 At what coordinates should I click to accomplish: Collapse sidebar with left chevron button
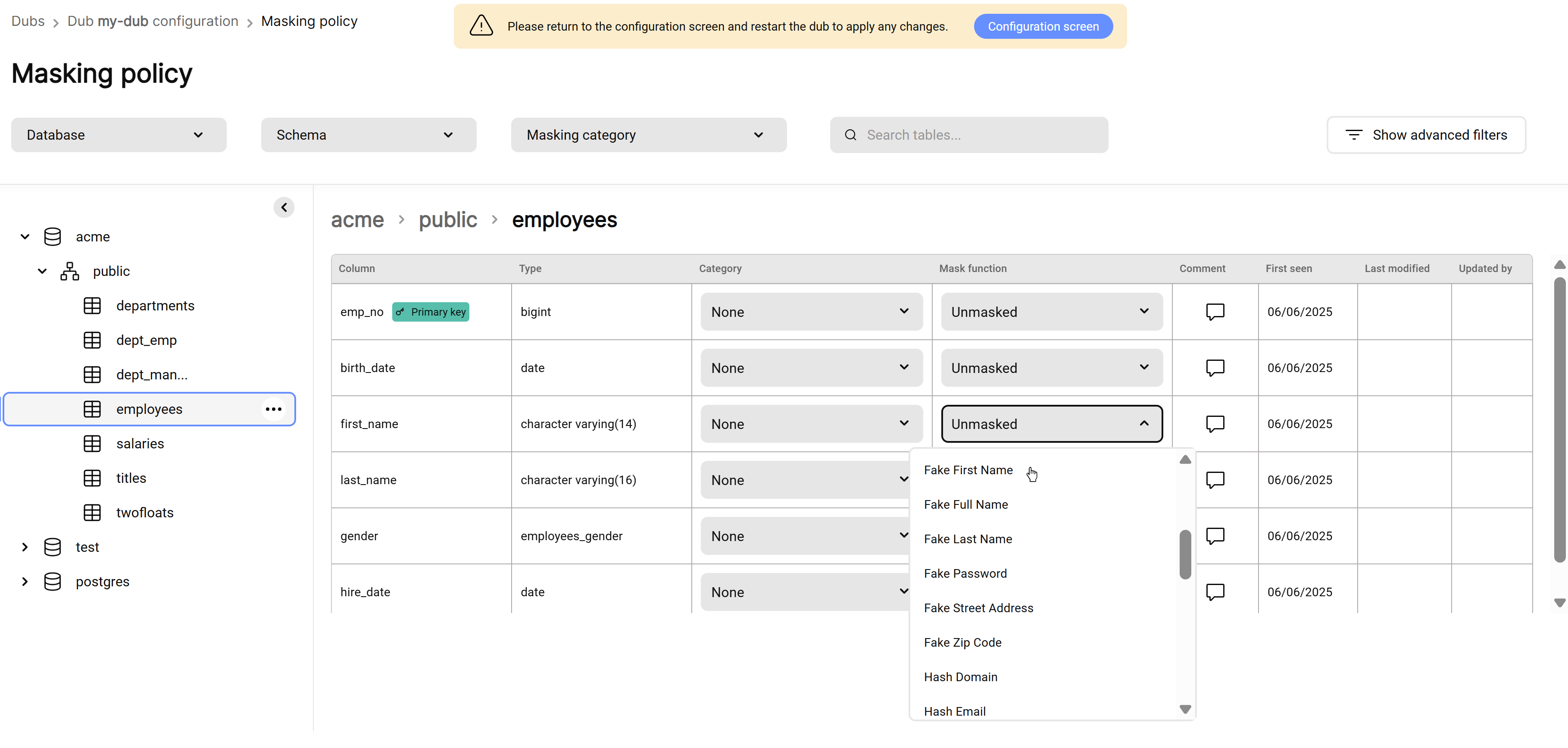click(284, 207)
